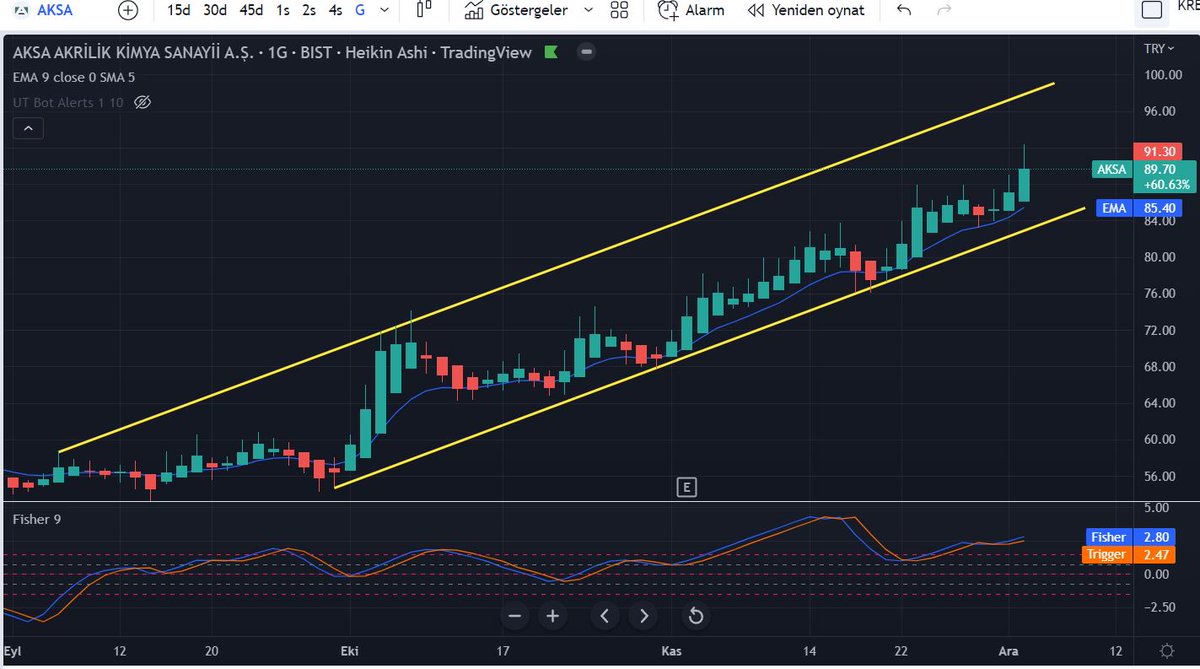1200x669 pixels.
Task: Click the UT Bot Alerts 1 10 legend
Action: [69, 102]
